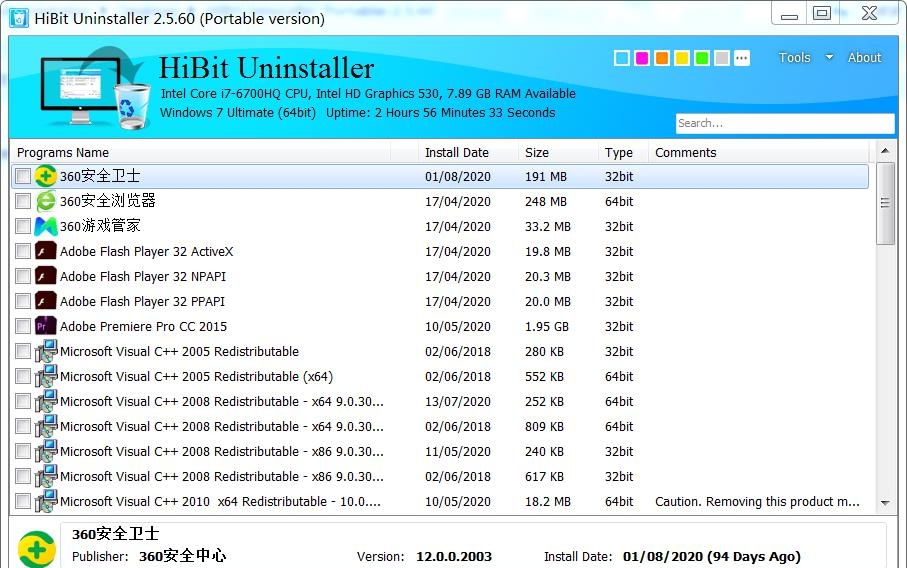Click the Search input field
Image resolution: width=907 pixels, height=568 pixels.
pos(785,123)
